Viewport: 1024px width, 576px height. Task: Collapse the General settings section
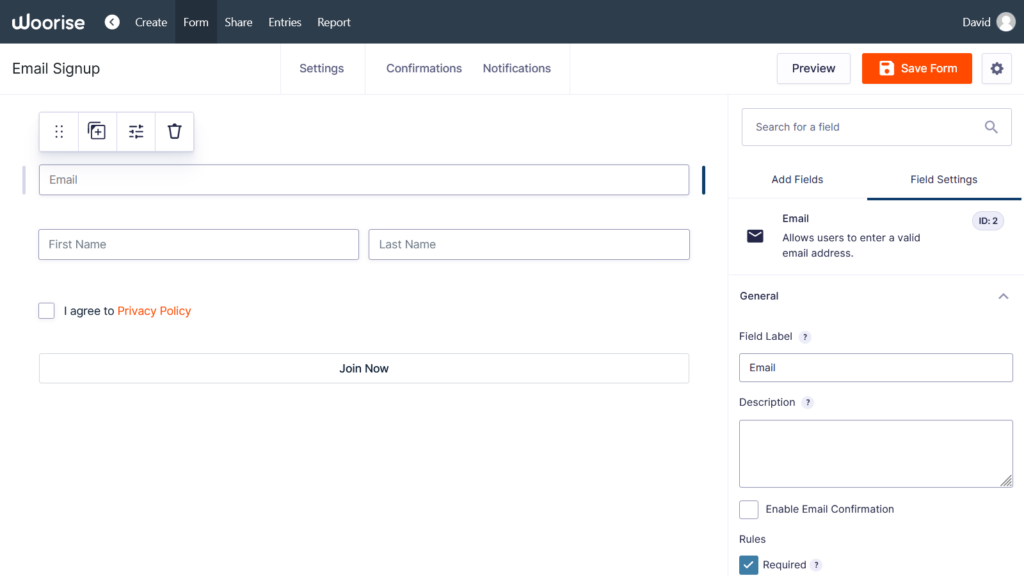[1003, 296]
